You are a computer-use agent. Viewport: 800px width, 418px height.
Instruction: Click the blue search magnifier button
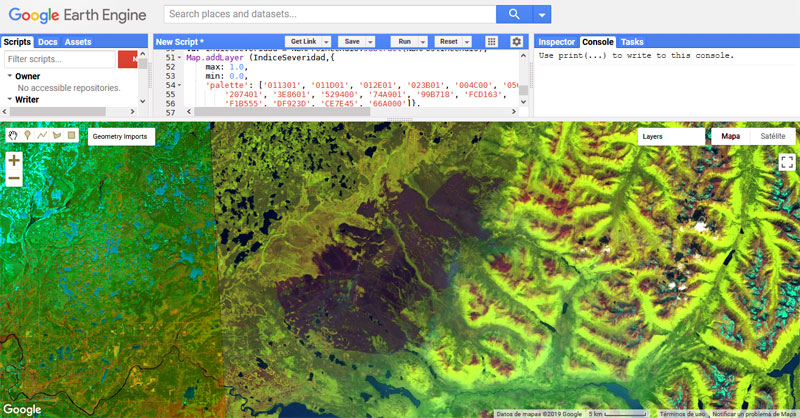point(514,14)
